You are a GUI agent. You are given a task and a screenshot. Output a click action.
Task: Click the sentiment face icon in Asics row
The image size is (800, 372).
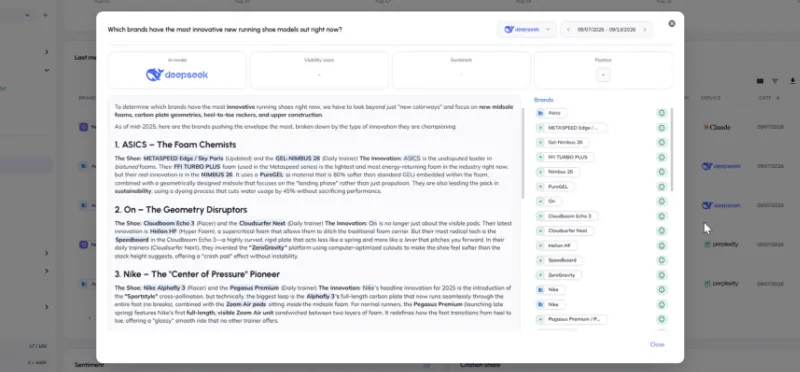tap(662, 113)
